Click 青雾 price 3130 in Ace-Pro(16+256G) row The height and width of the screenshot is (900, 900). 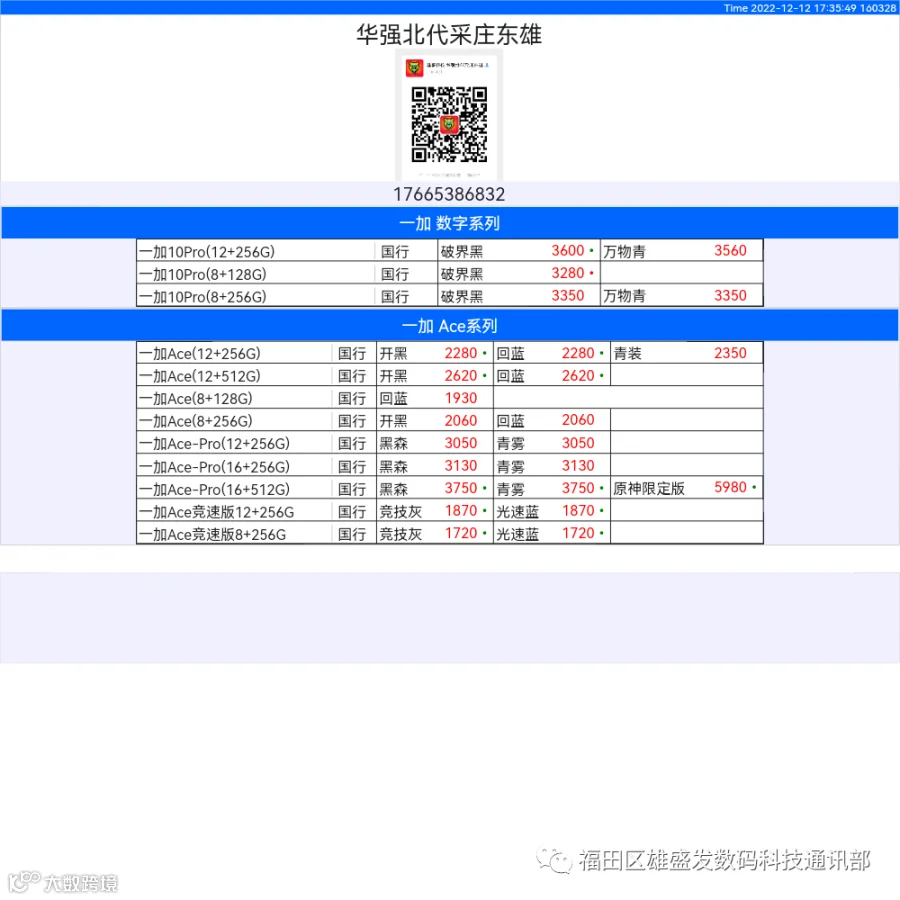[x=578, y=465]
